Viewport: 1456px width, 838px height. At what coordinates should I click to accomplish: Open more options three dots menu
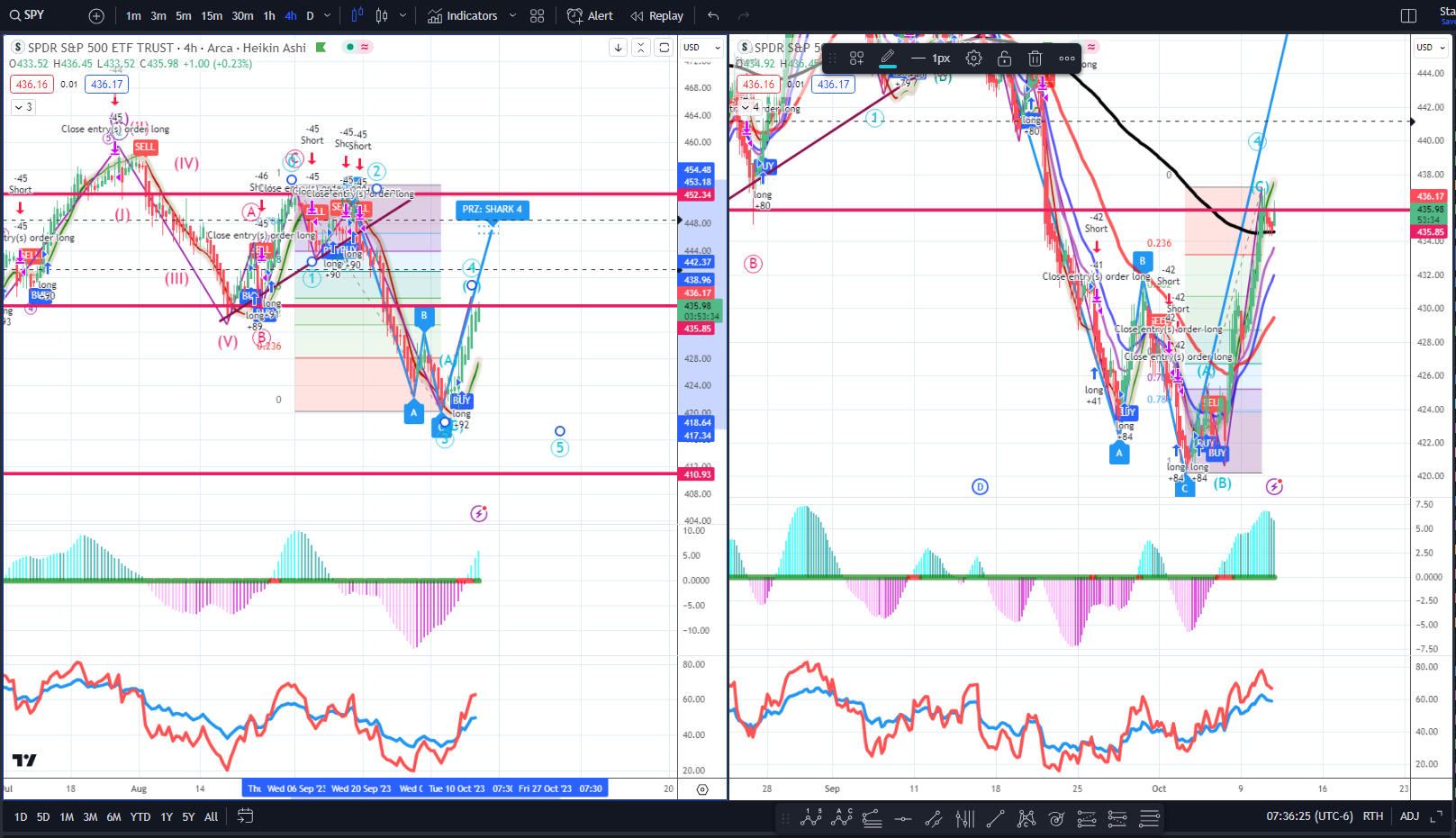coord(1067,59)
